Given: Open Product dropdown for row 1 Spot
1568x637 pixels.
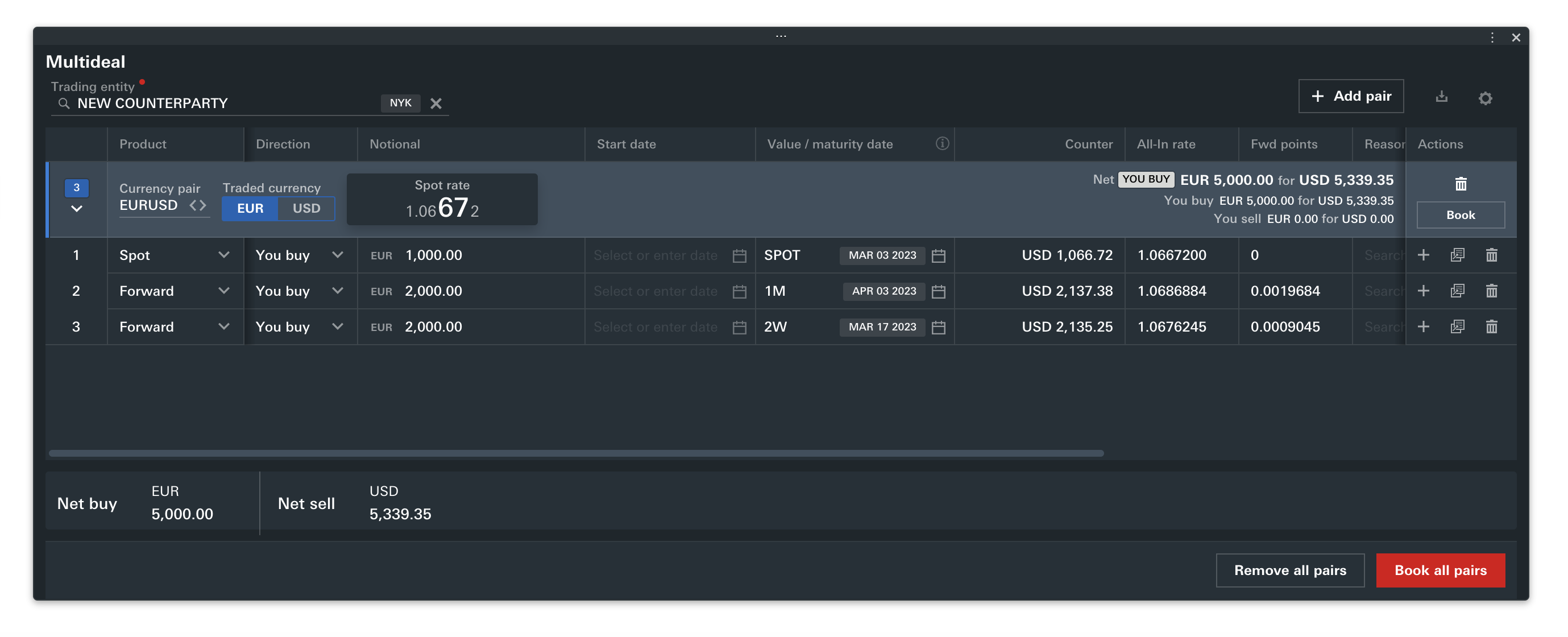Looking at the screenshot, I should pyautogui.click(x=223, y=255).
